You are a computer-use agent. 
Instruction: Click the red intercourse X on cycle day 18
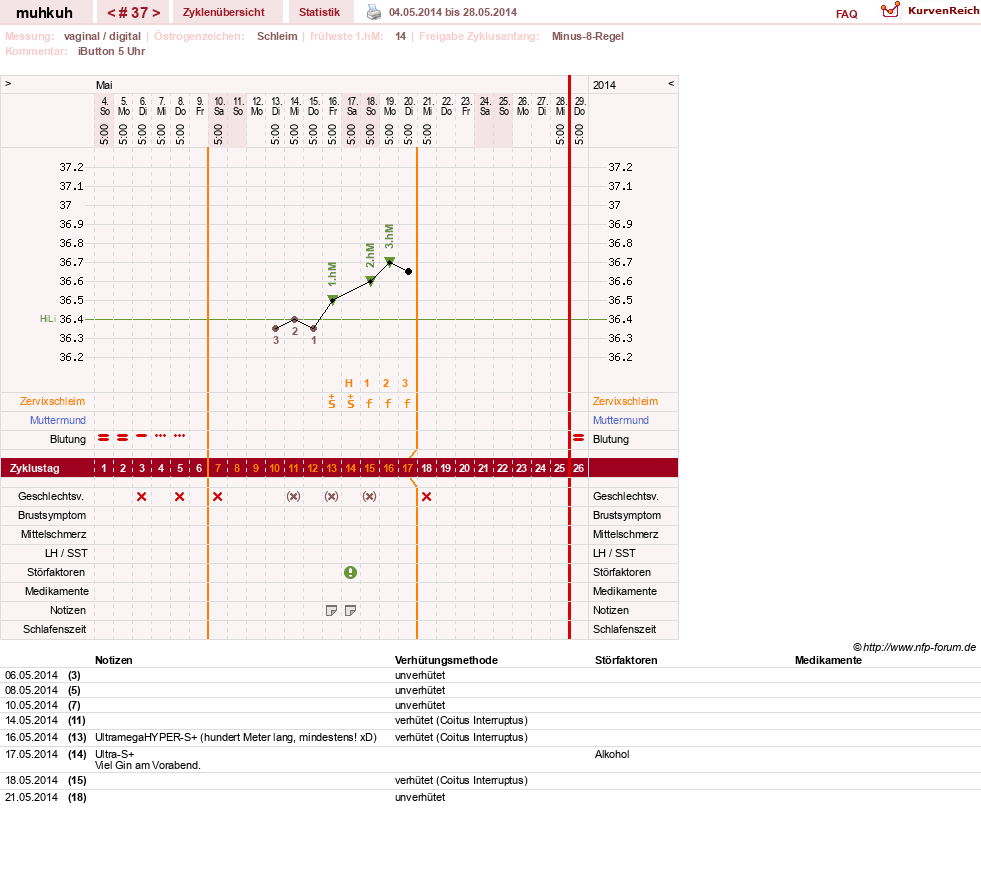point(426,496)
